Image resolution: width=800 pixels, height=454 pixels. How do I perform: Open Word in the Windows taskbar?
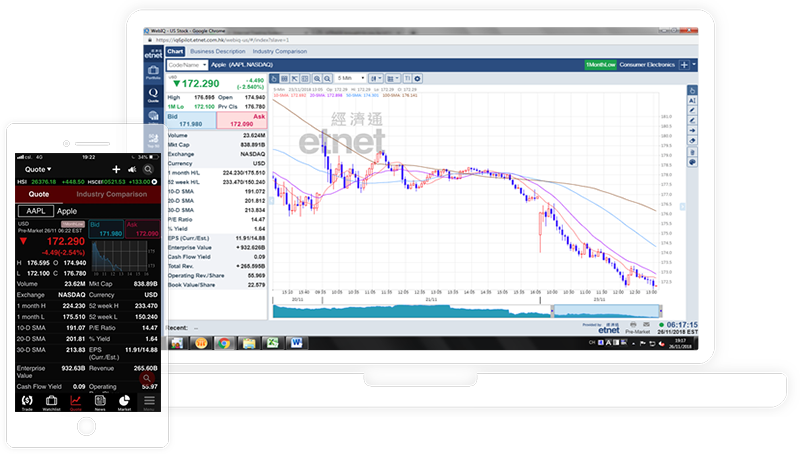296,343
